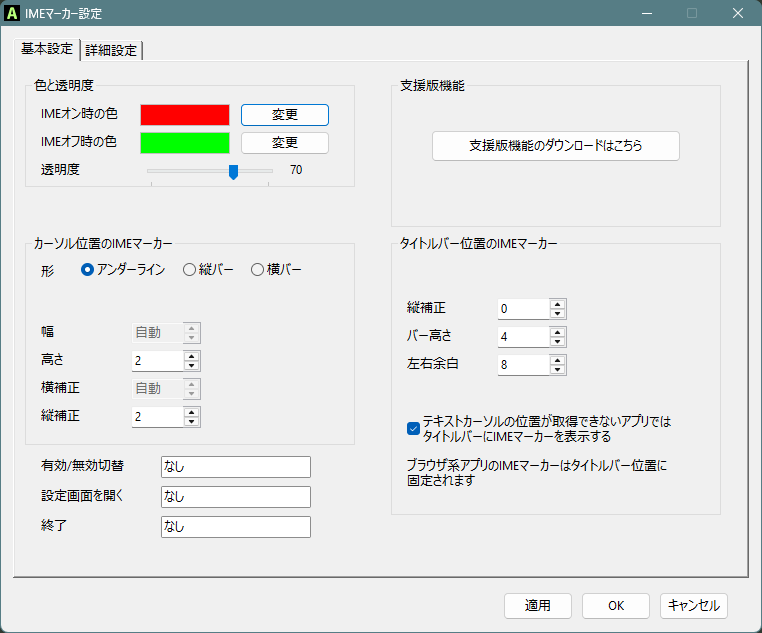This screenshot has width=762, height=633.
Task: Click the 終了 hotkey field
Action: pyautogui.click(x=236, y=527)
